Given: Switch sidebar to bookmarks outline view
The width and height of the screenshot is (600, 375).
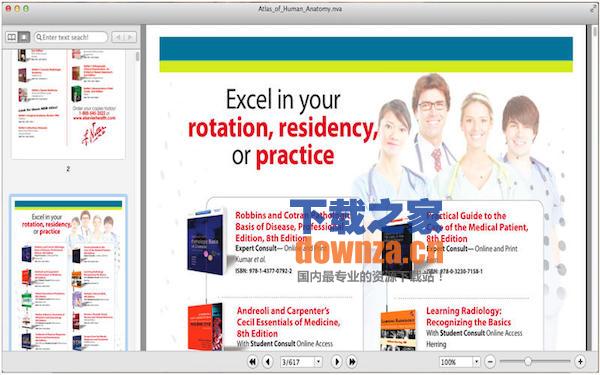Looking at the screenshot, I should click(12, 37).
